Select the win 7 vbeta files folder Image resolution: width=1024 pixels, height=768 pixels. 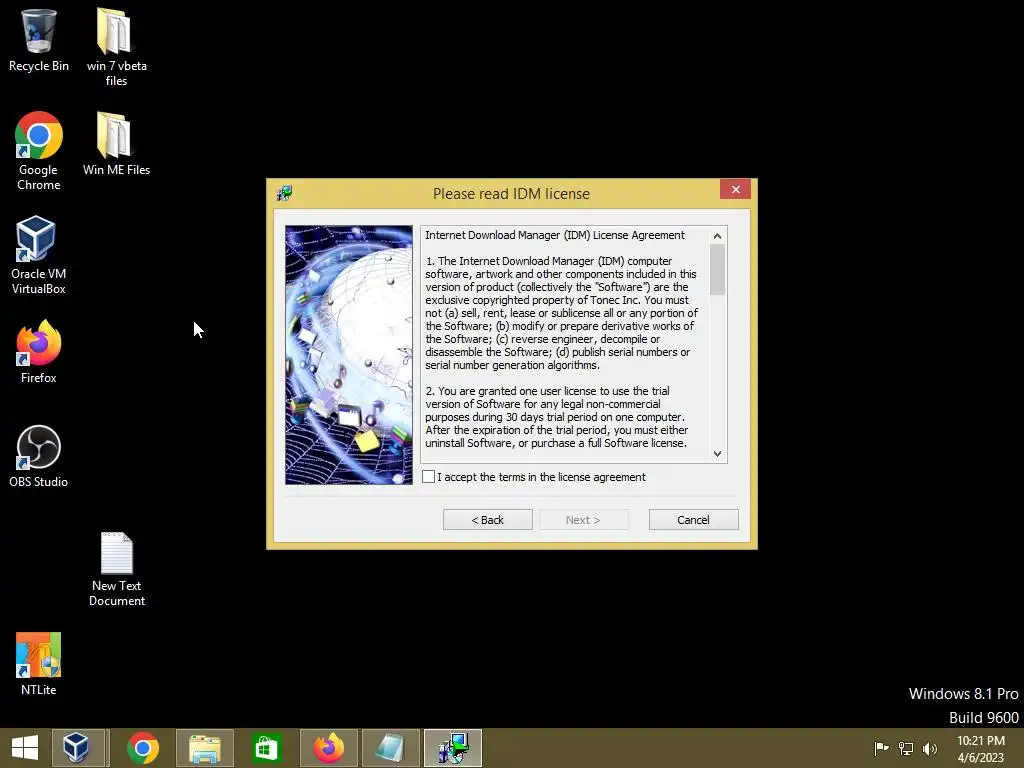(x=116, y=48)
